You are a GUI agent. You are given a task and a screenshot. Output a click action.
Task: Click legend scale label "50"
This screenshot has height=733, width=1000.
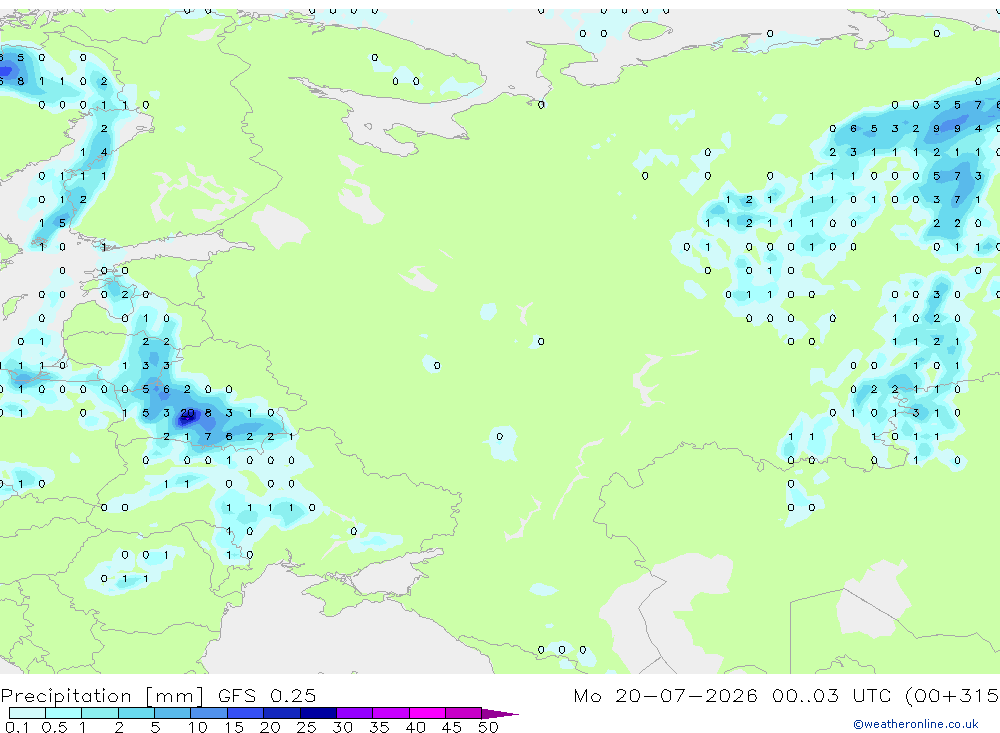pyautogui.click(x=488, y=727)
